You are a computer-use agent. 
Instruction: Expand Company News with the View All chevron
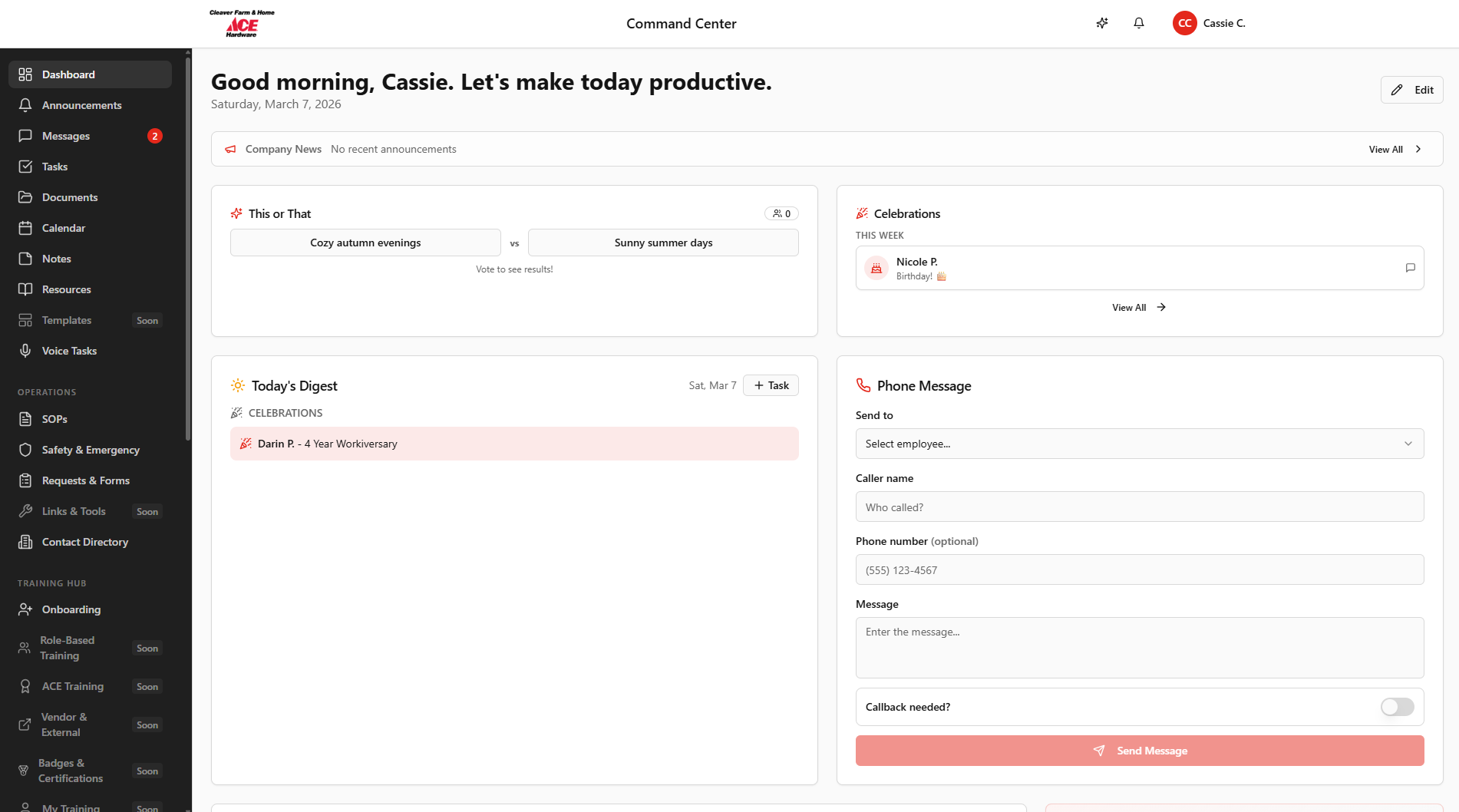click(x=1418, y=149)
